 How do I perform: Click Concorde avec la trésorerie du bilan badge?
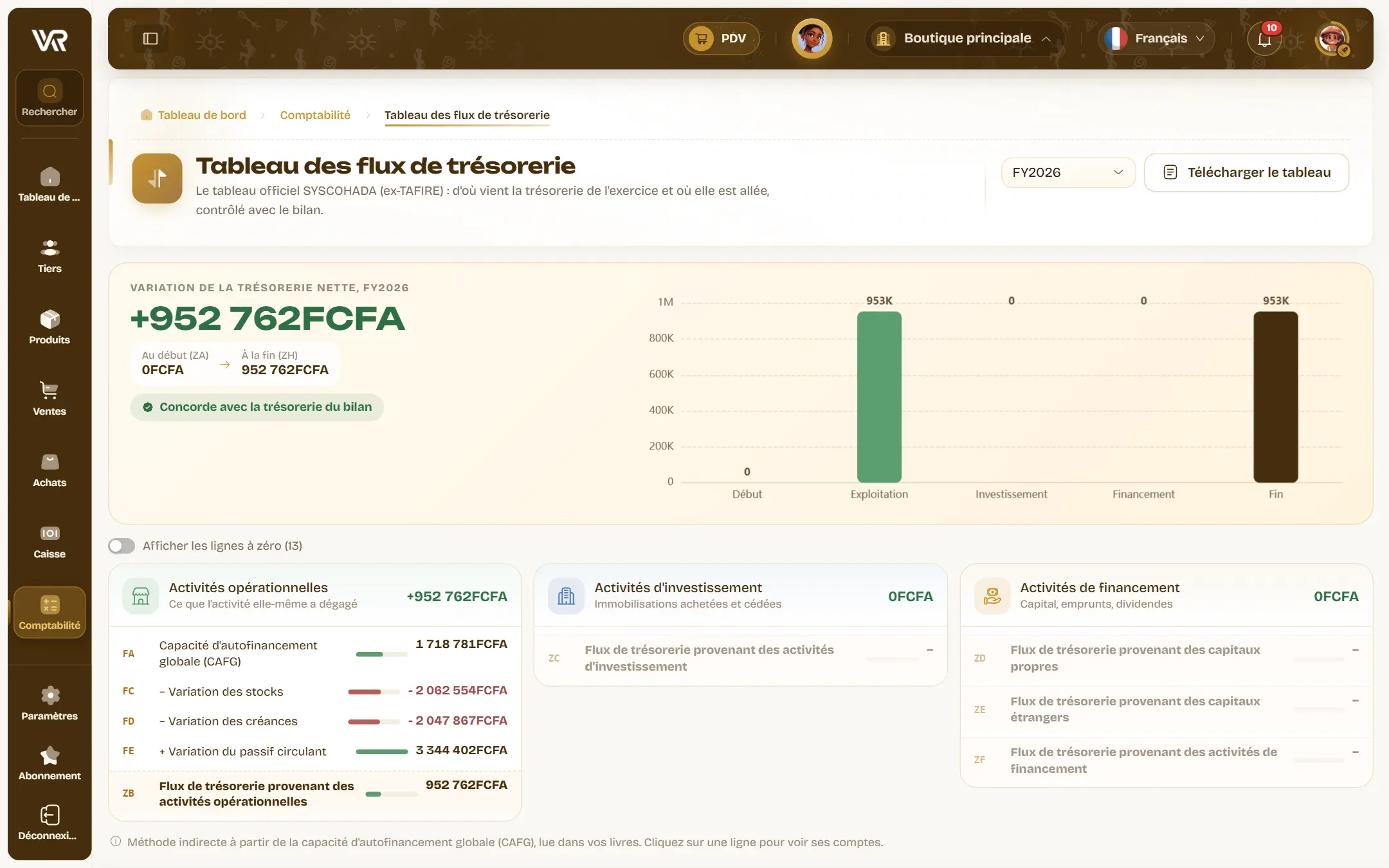pyautogui.click(x=257, y=407)
